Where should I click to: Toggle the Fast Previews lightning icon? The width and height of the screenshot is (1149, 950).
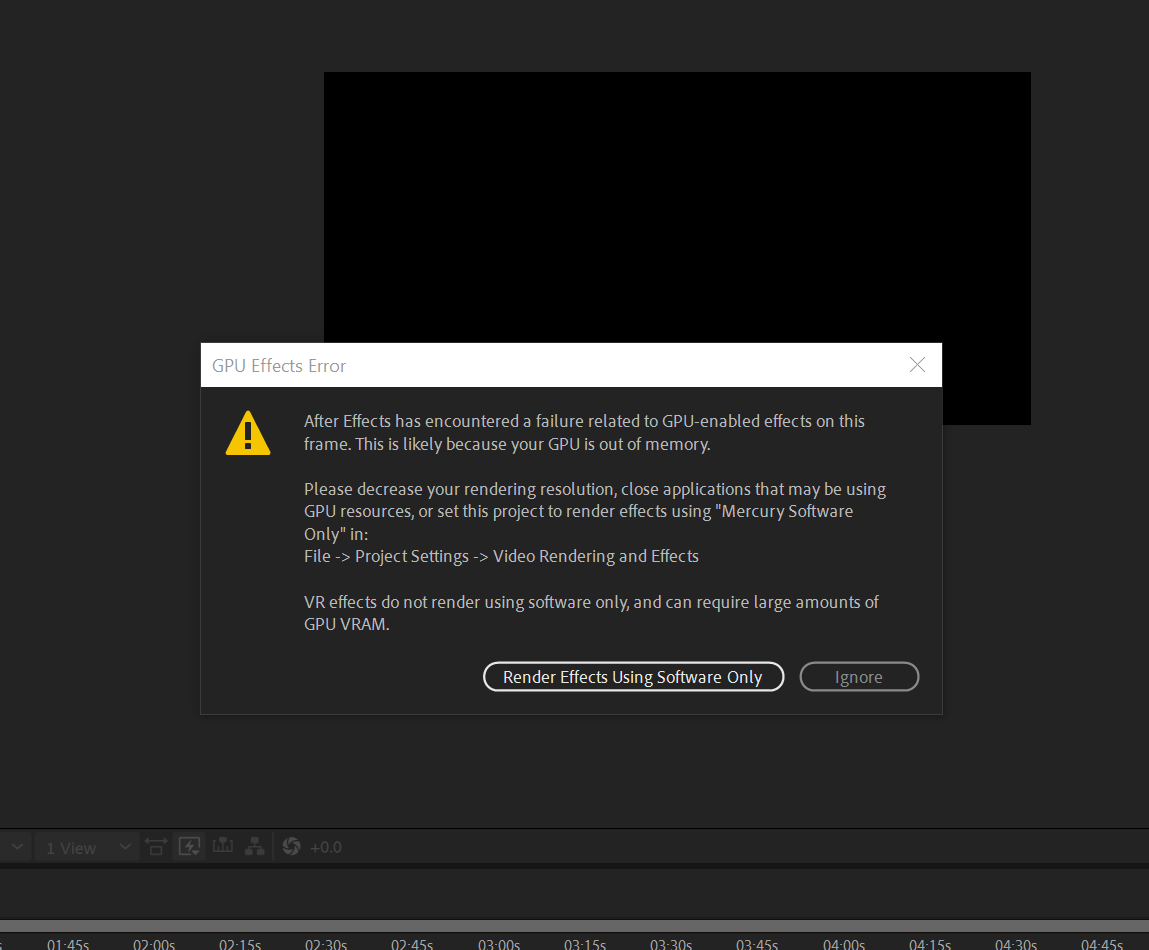point(189,846)
